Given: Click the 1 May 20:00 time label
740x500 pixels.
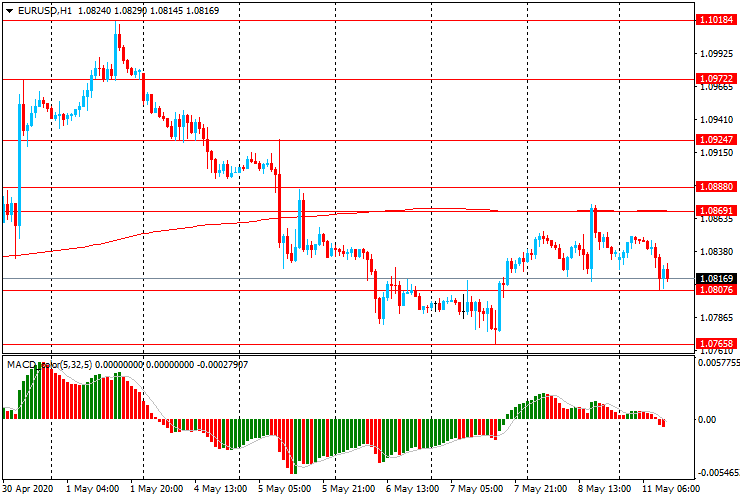Looking at the screenshot, I should coord(158,489).
